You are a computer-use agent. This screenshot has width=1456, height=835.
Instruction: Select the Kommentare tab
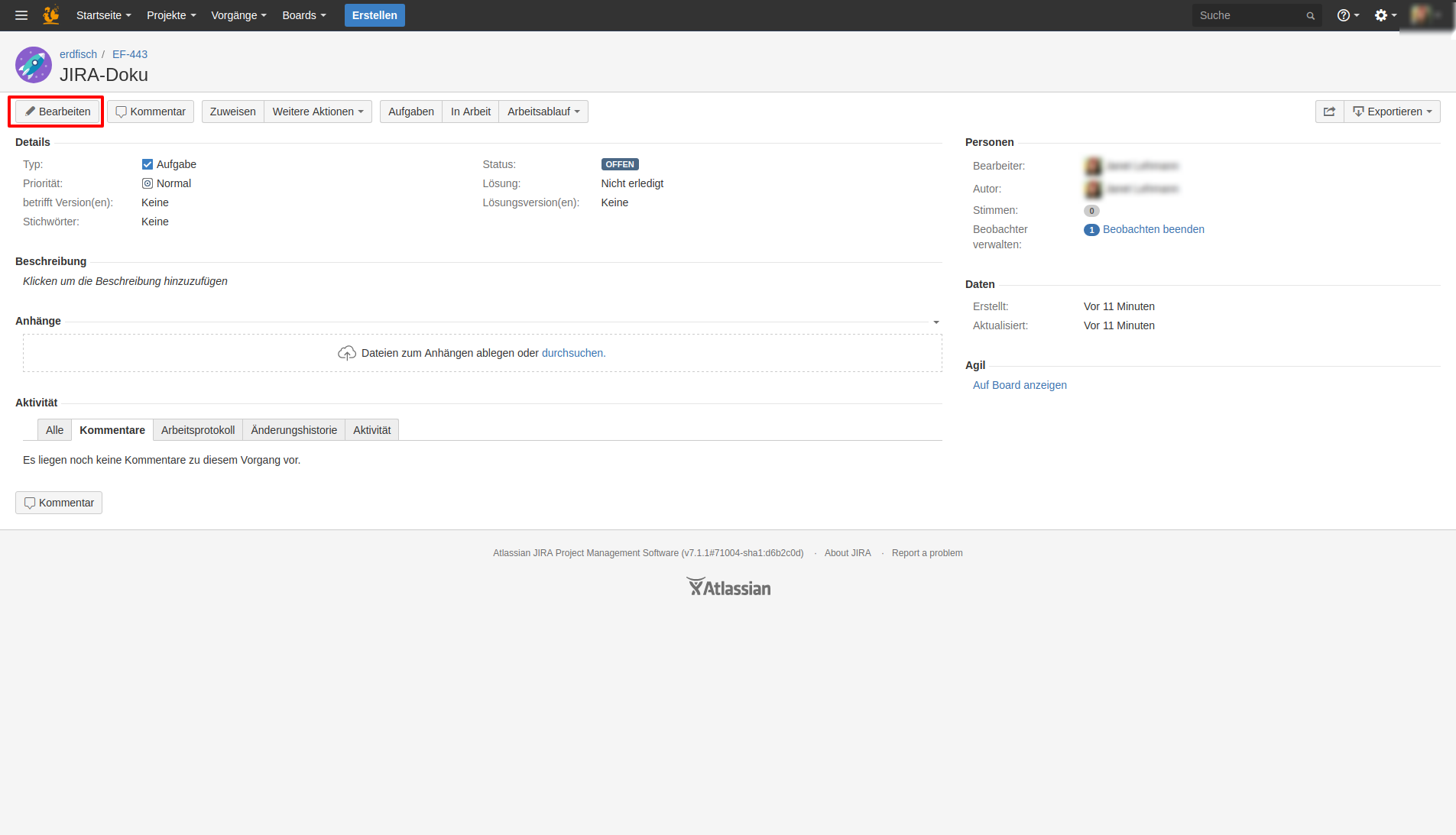click(112, 430)
